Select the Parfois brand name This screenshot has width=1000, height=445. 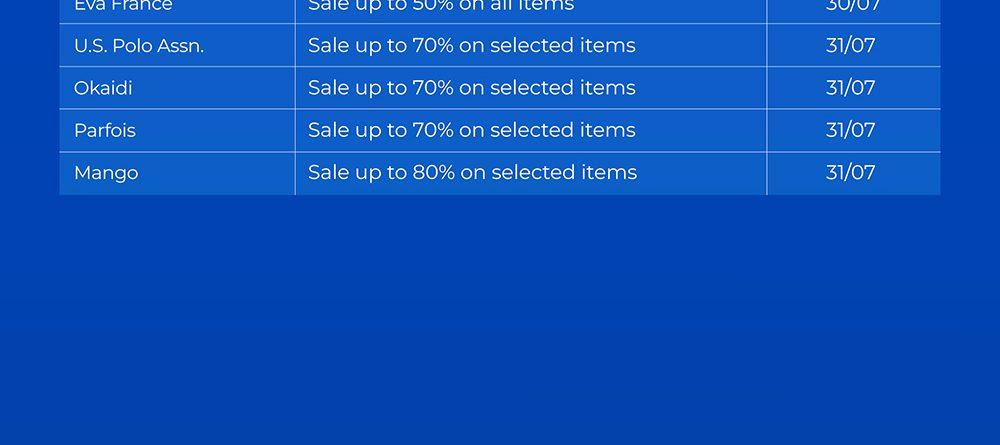pos(105,130)
